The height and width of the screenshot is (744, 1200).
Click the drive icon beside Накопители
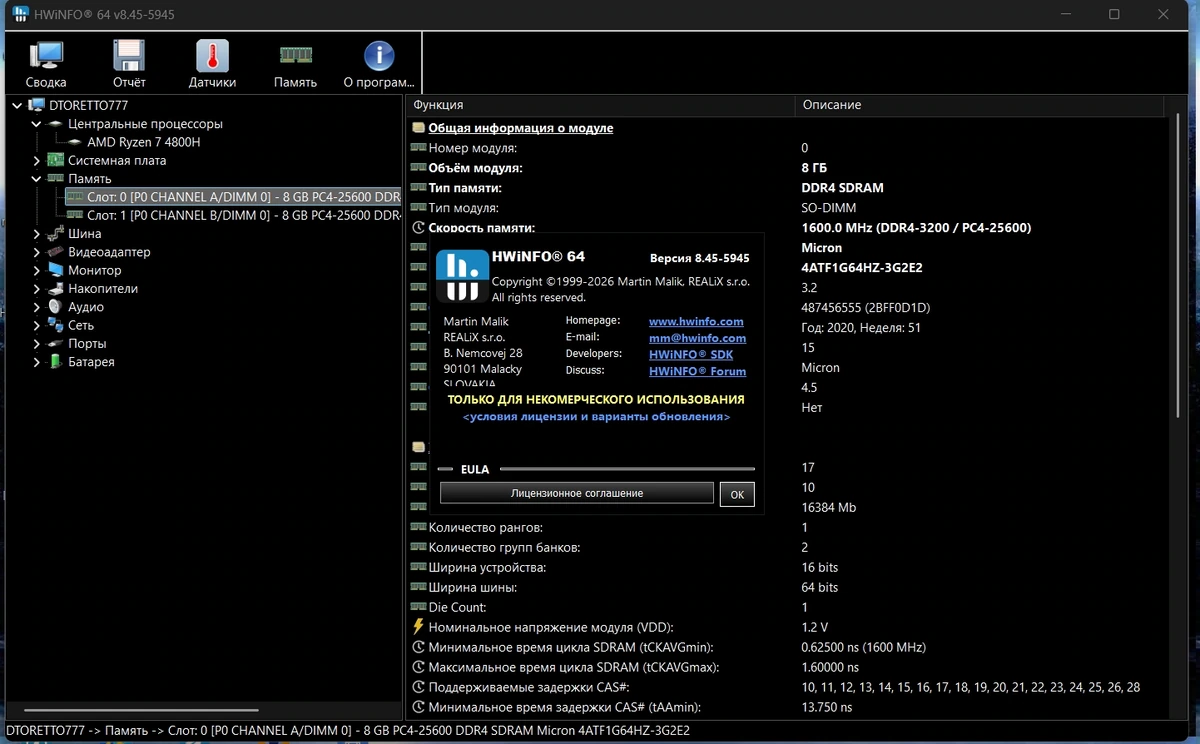coord(56,288)
